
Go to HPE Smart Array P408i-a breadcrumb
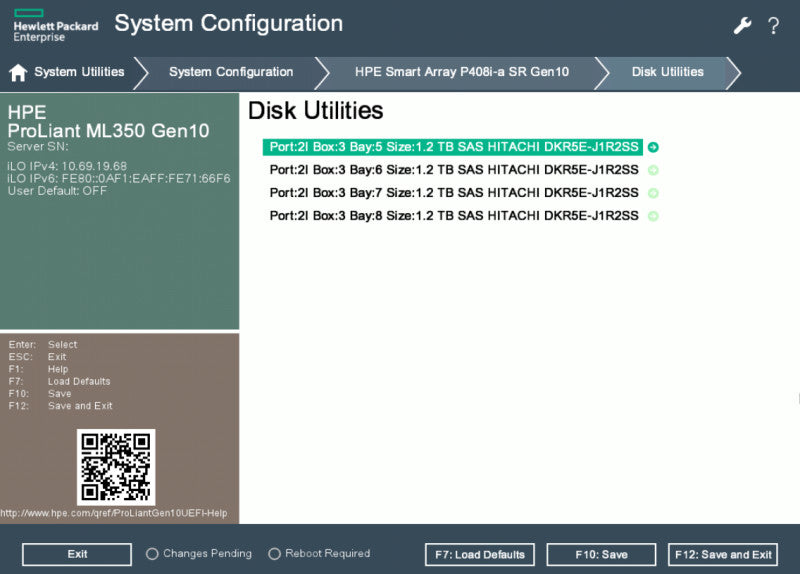462,72
